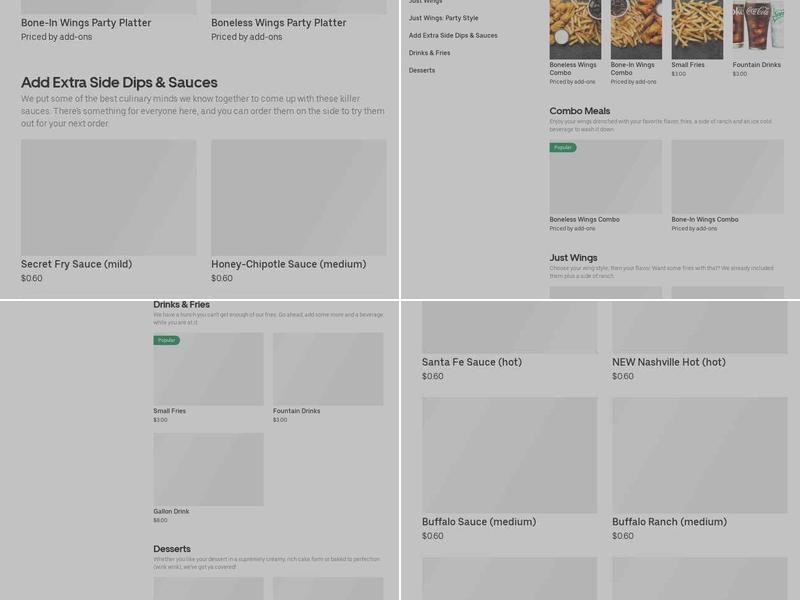Open Boneless Wings Combo food photo in top row
Screen dimensions: 800x600
click(x=575, y=28)
